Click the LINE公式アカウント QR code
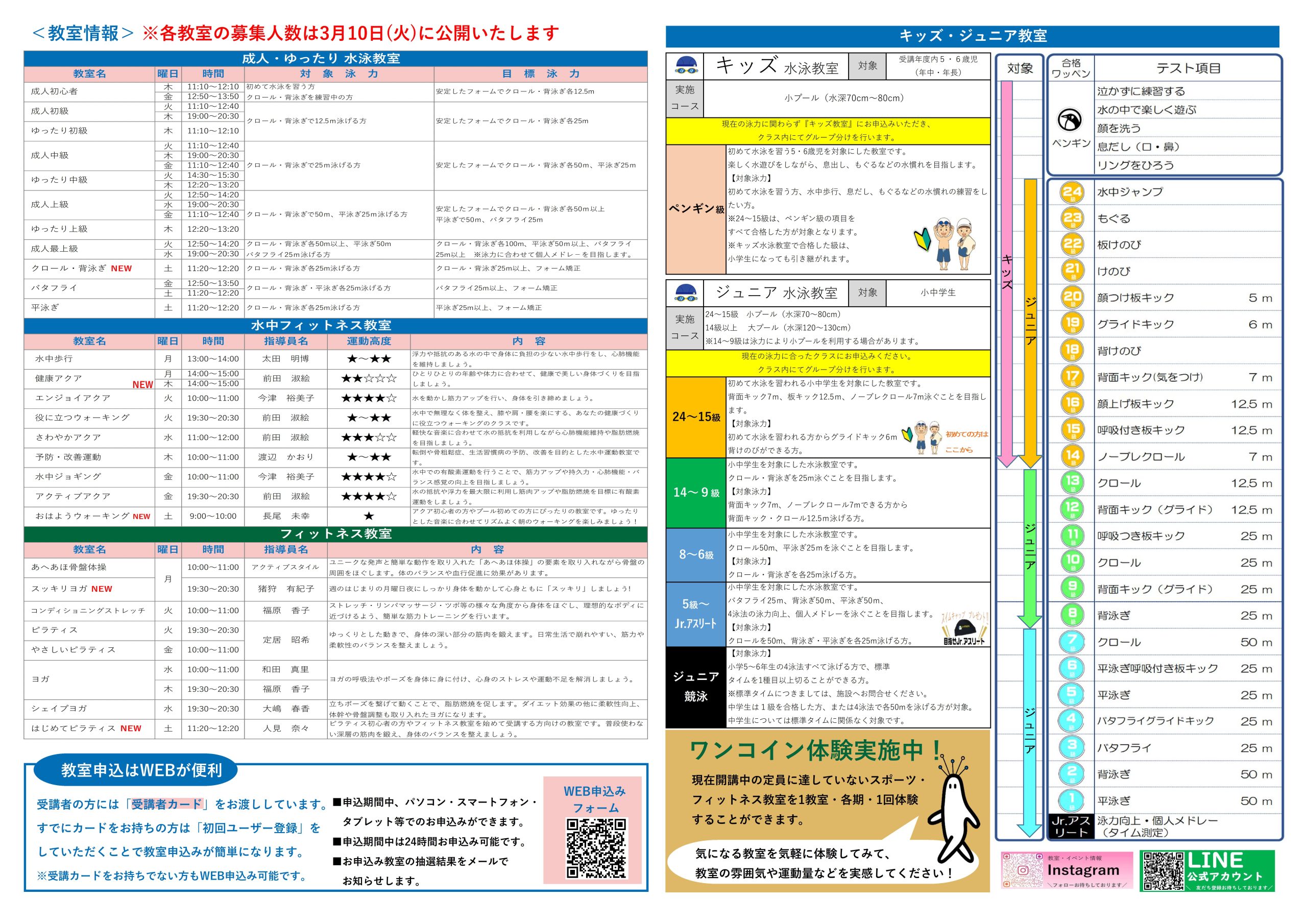Viewport: 1307px width, 924px height. [x=1163, y=870]
